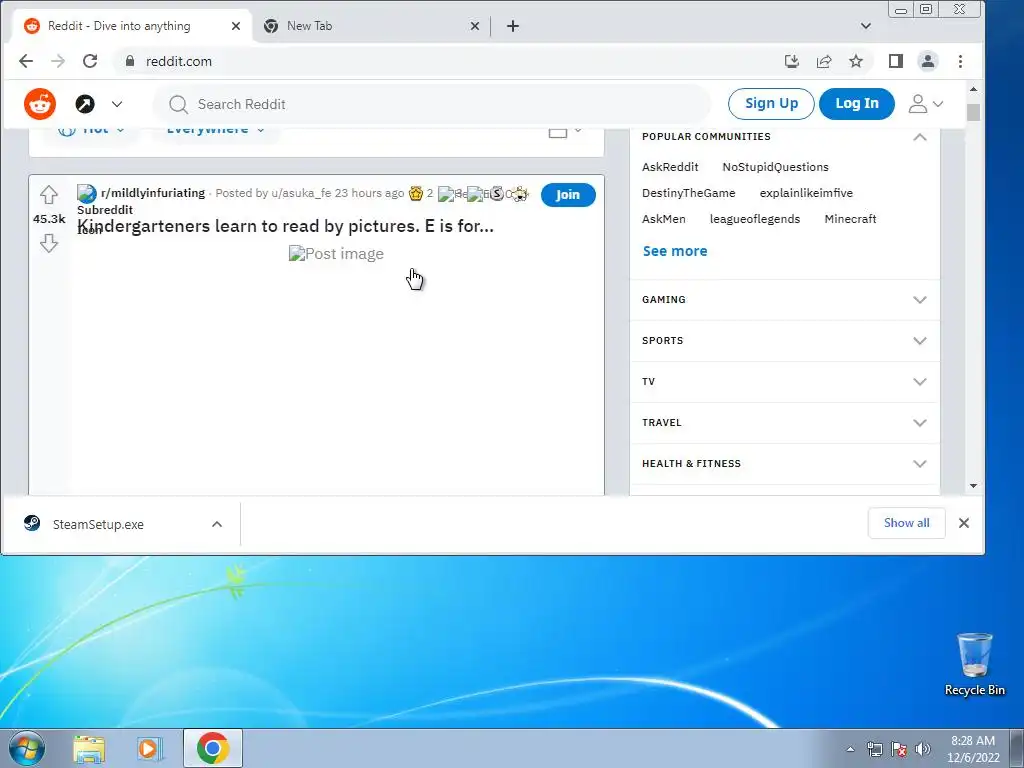Click Show all downloads
1024x768 pixels.
906,523
